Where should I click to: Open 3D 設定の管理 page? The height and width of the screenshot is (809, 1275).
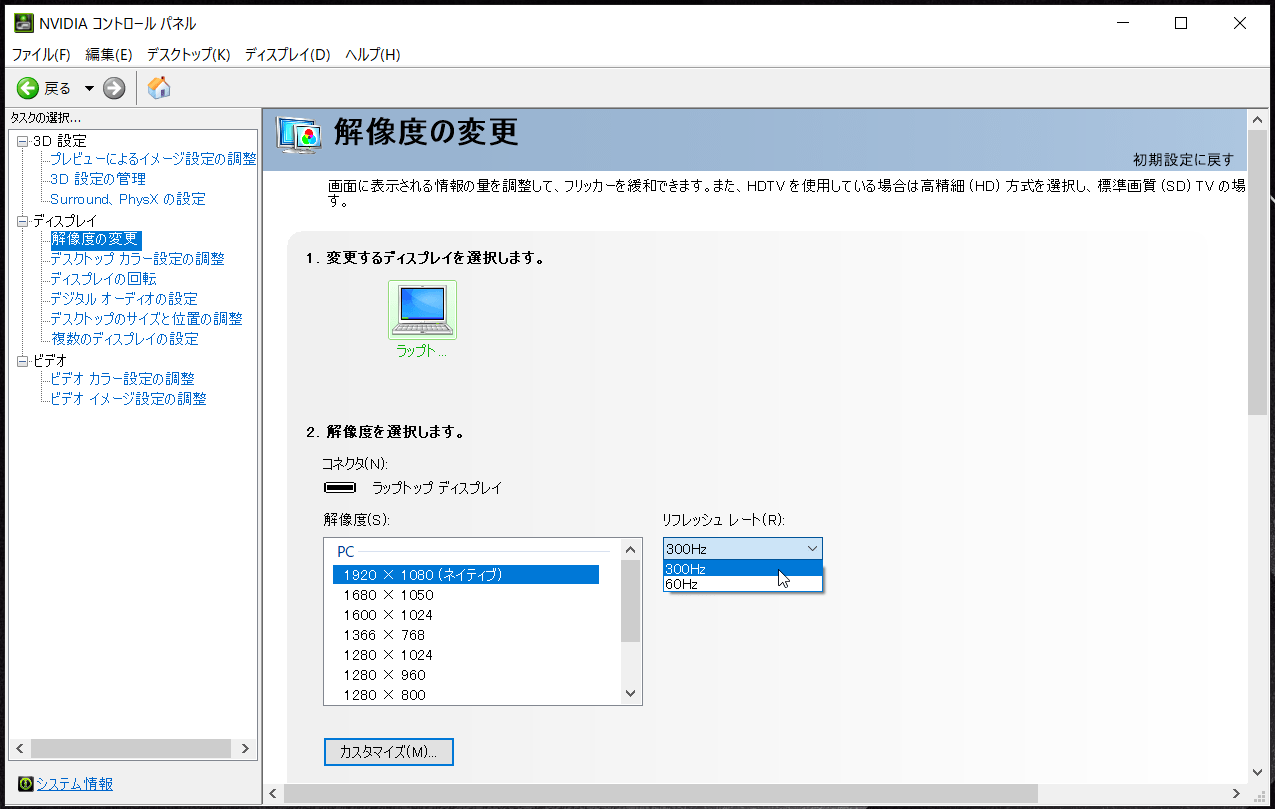98,179
